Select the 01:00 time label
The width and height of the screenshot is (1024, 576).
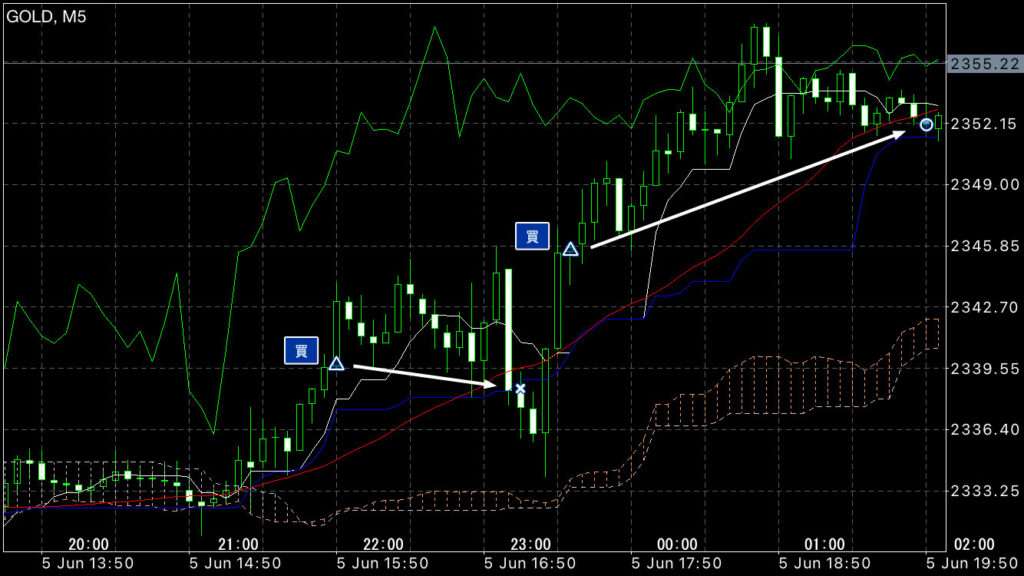825,544
